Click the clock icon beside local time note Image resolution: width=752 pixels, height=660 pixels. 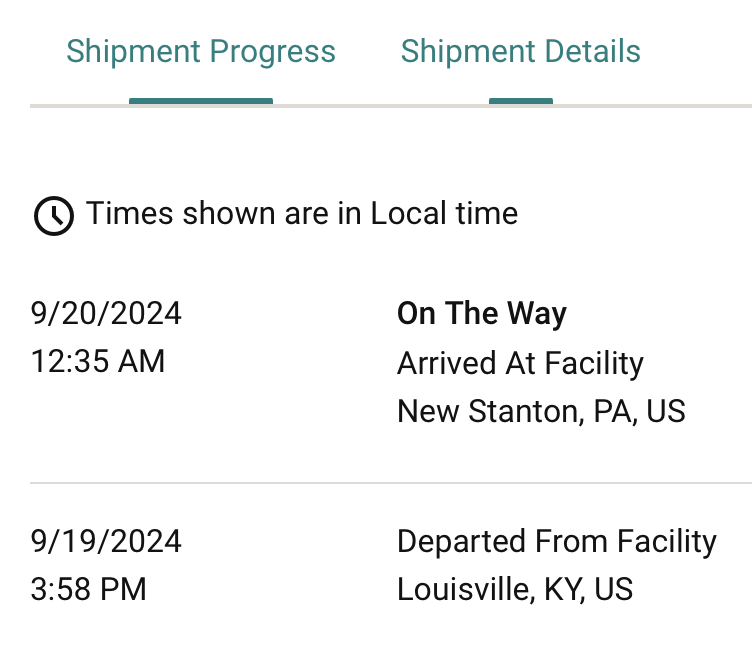pos(54,215)
